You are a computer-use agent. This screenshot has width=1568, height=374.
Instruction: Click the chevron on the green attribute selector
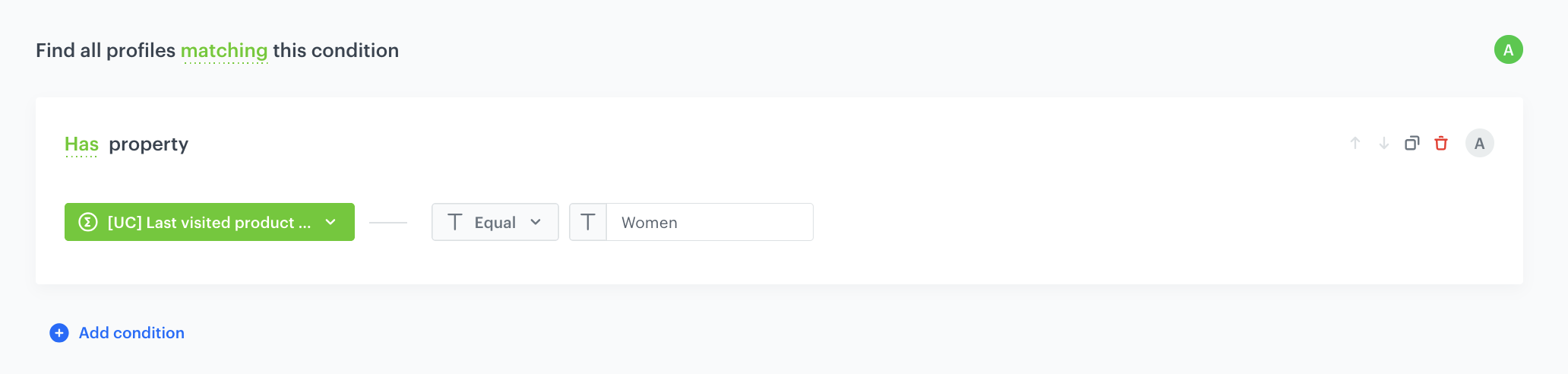(330, 222)
